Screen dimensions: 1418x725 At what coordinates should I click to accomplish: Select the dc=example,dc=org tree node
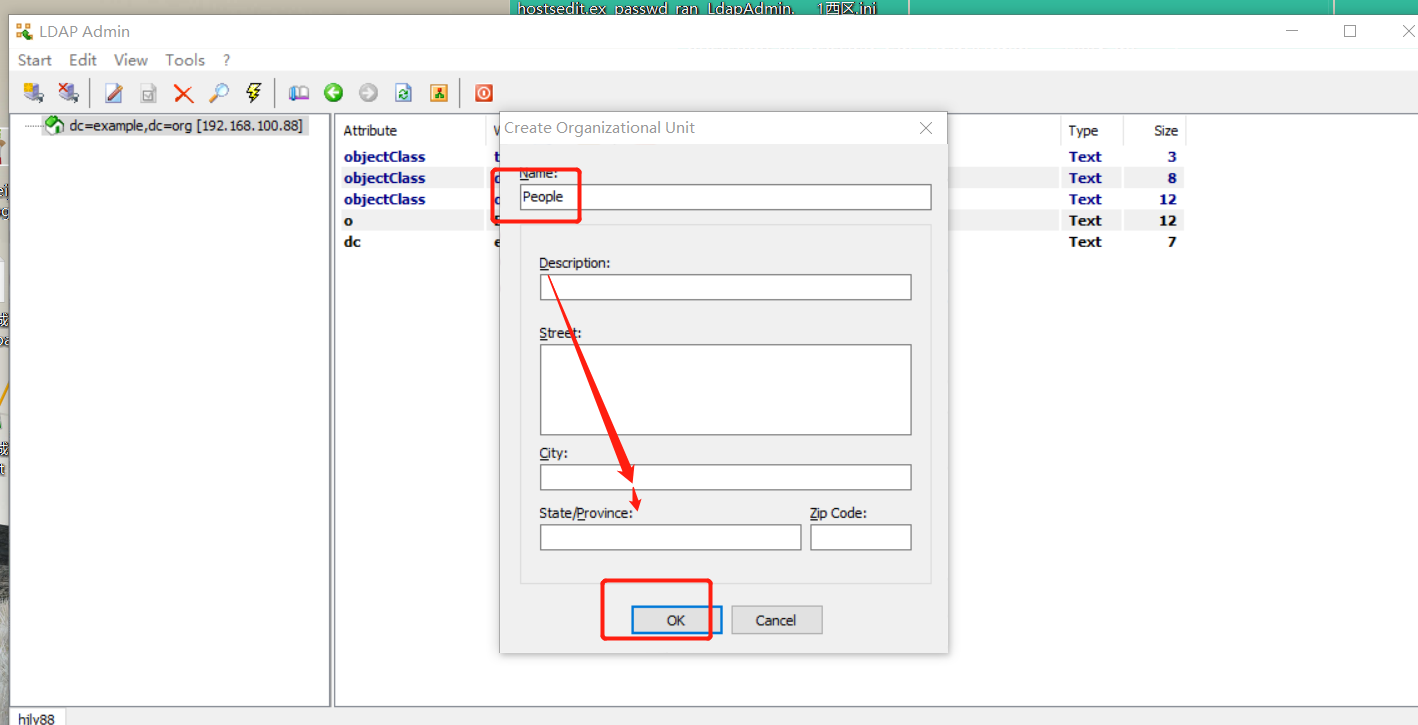click(185, 125)
